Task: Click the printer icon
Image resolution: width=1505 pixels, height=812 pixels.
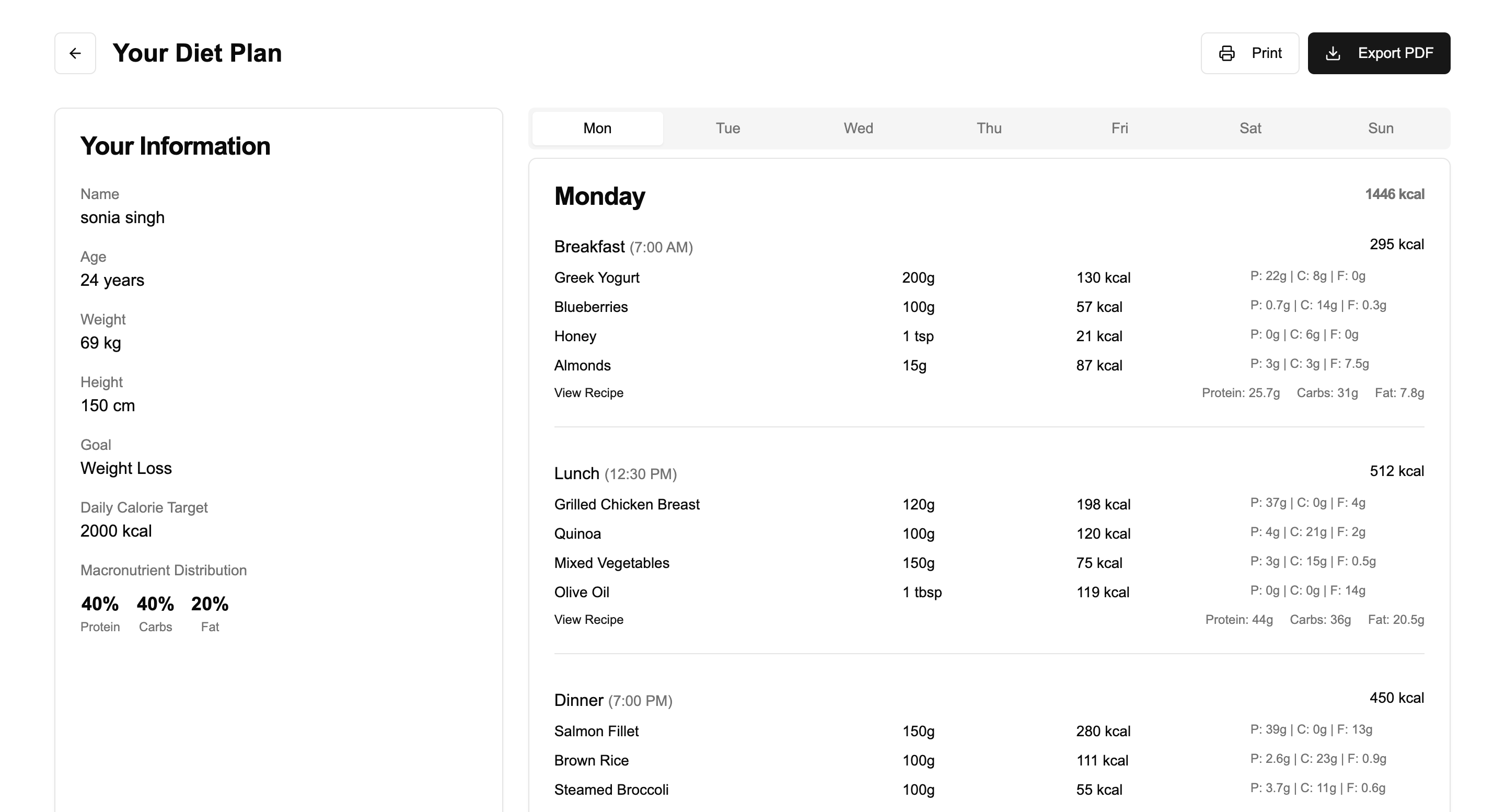Action: (x=1227, y=53)
